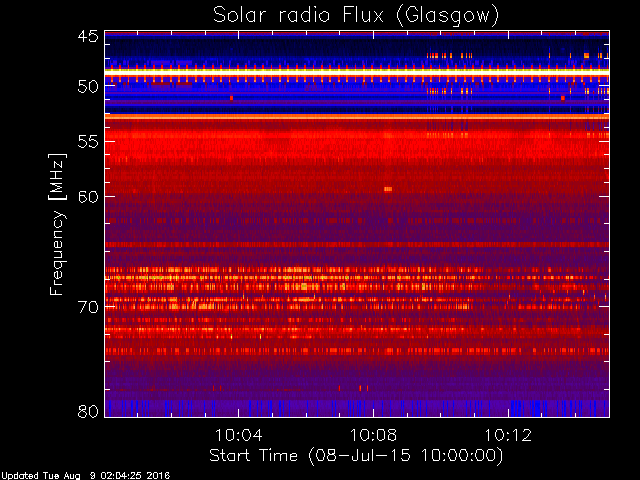Click the bright yellow-white band near 49 MHz
640x480 pixels.
(357, 72)
